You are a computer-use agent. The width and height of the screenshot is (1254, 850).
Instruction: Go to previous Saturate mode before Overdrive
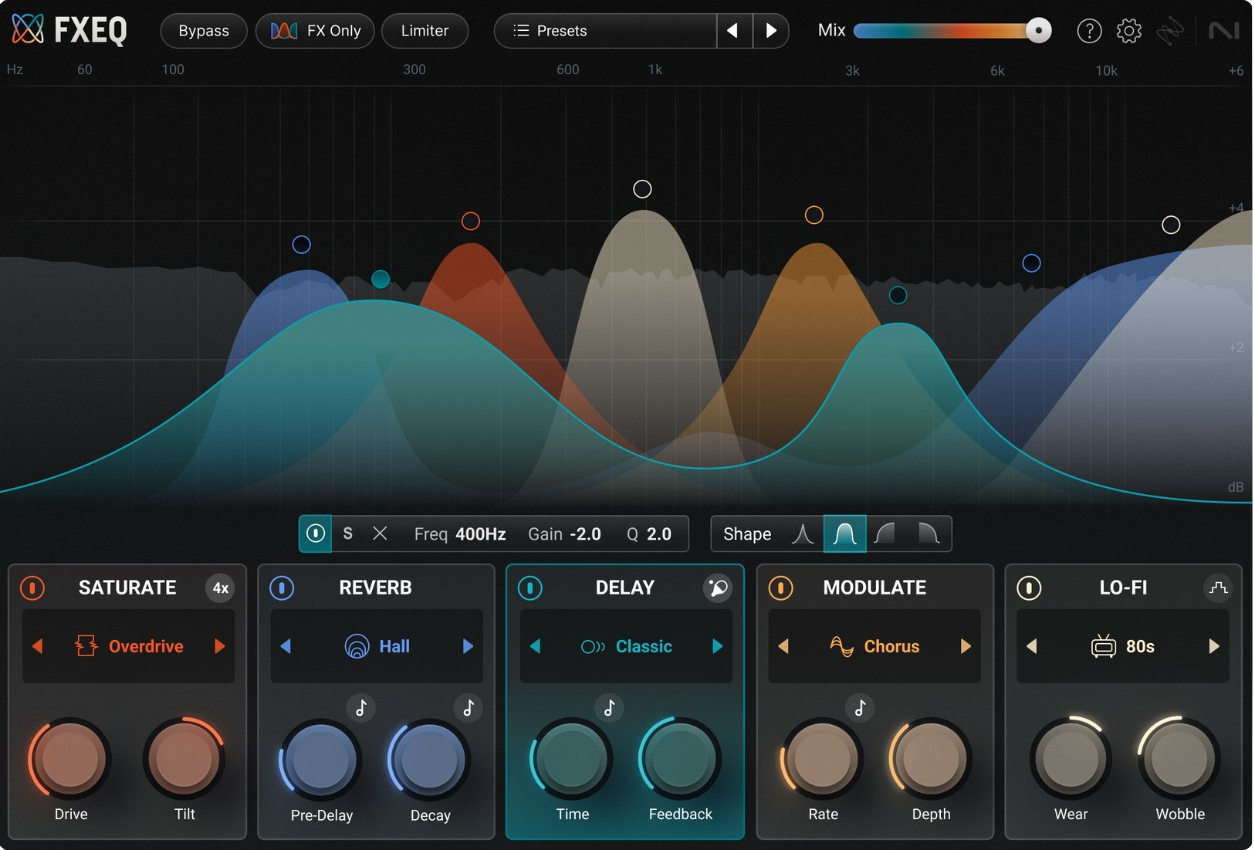(38, 647)
